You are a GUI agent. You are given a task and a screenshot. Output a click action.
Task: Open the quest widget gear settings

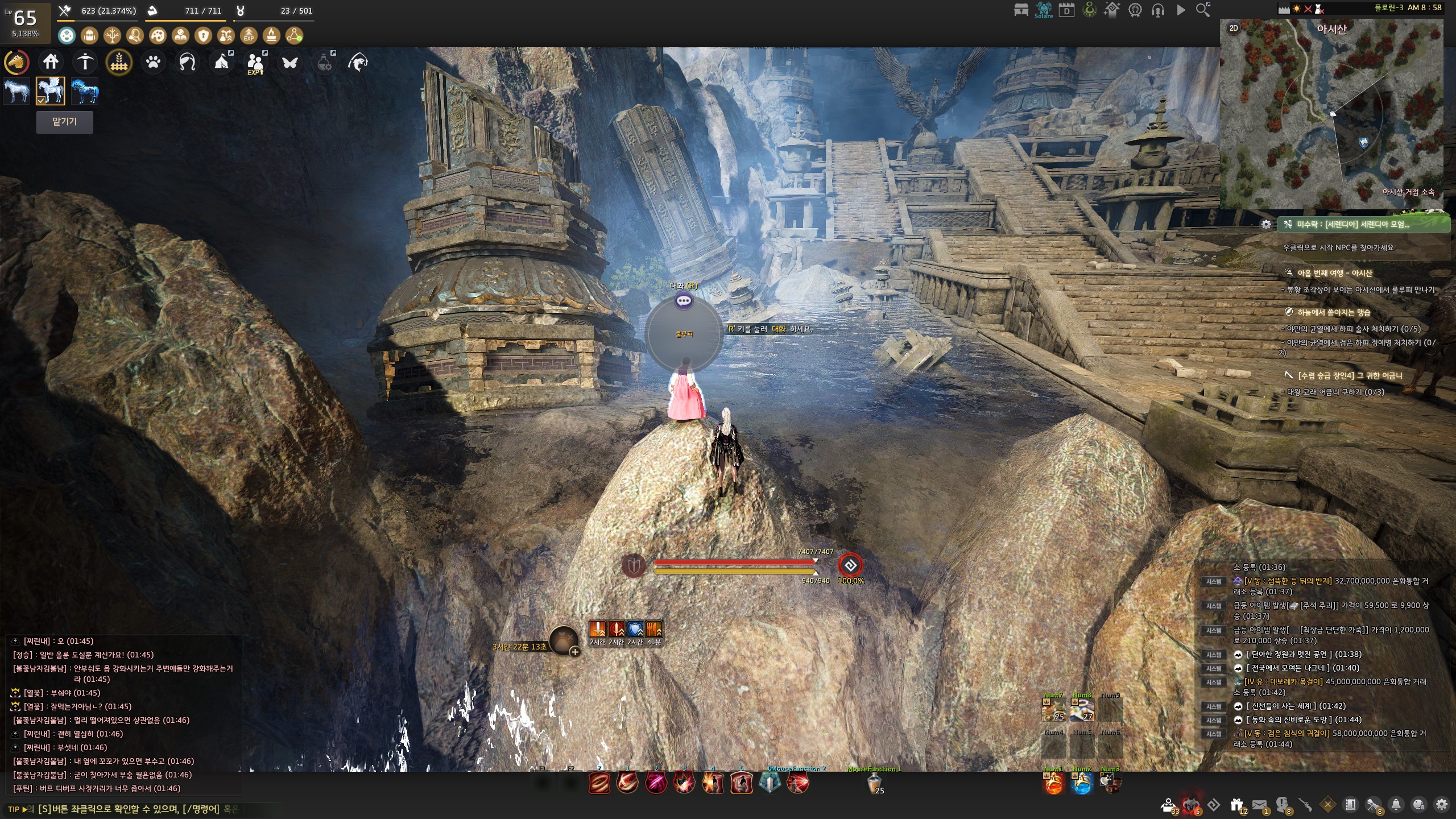click(1266, 225)
